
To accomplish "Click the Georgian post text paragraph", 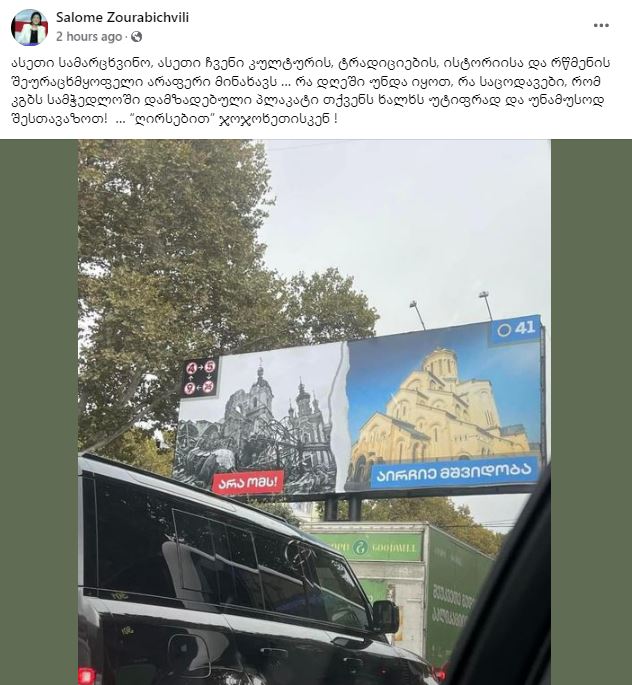I will (311, 91).
